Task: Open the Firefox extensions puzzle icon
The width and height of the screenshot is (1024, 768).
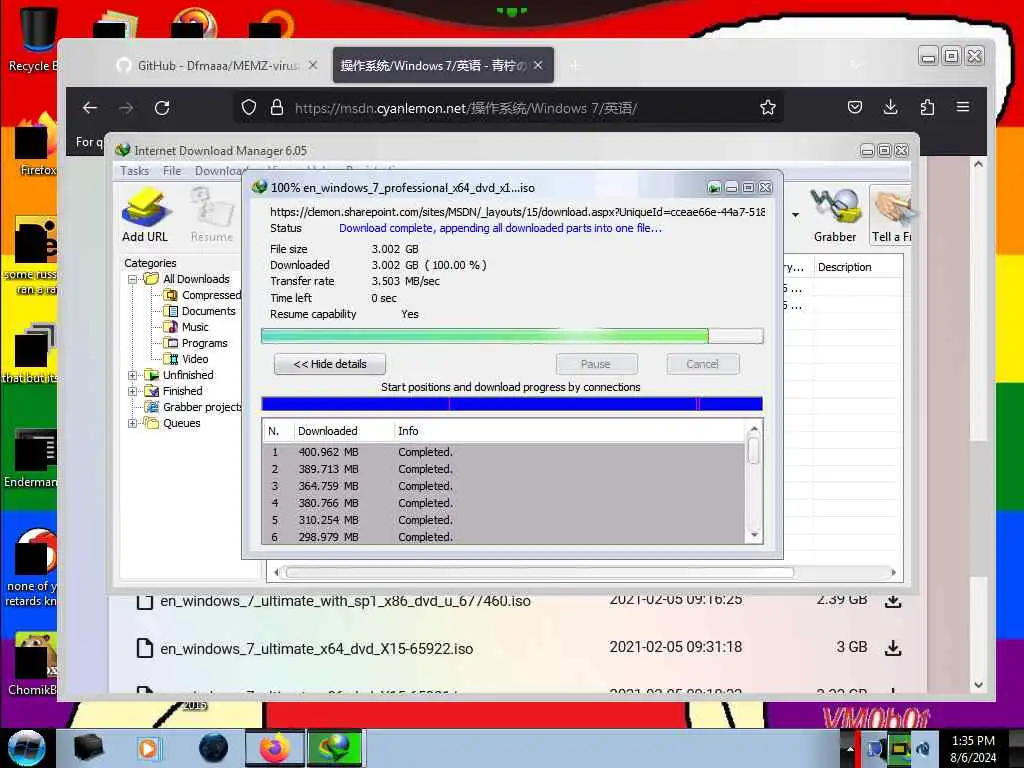Action: [x=927, y=107]
